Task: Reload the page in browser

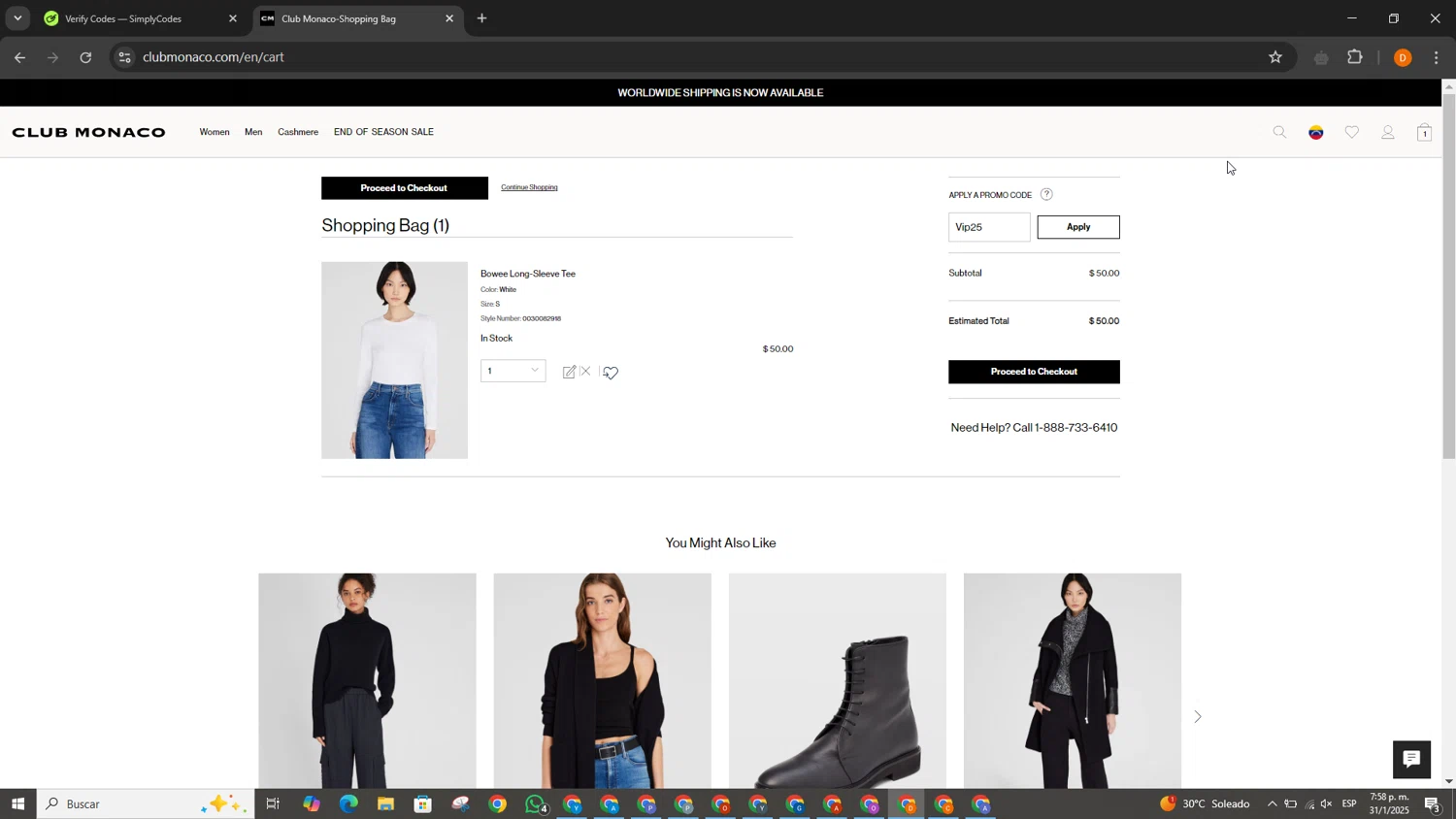Action: point(85,57)
